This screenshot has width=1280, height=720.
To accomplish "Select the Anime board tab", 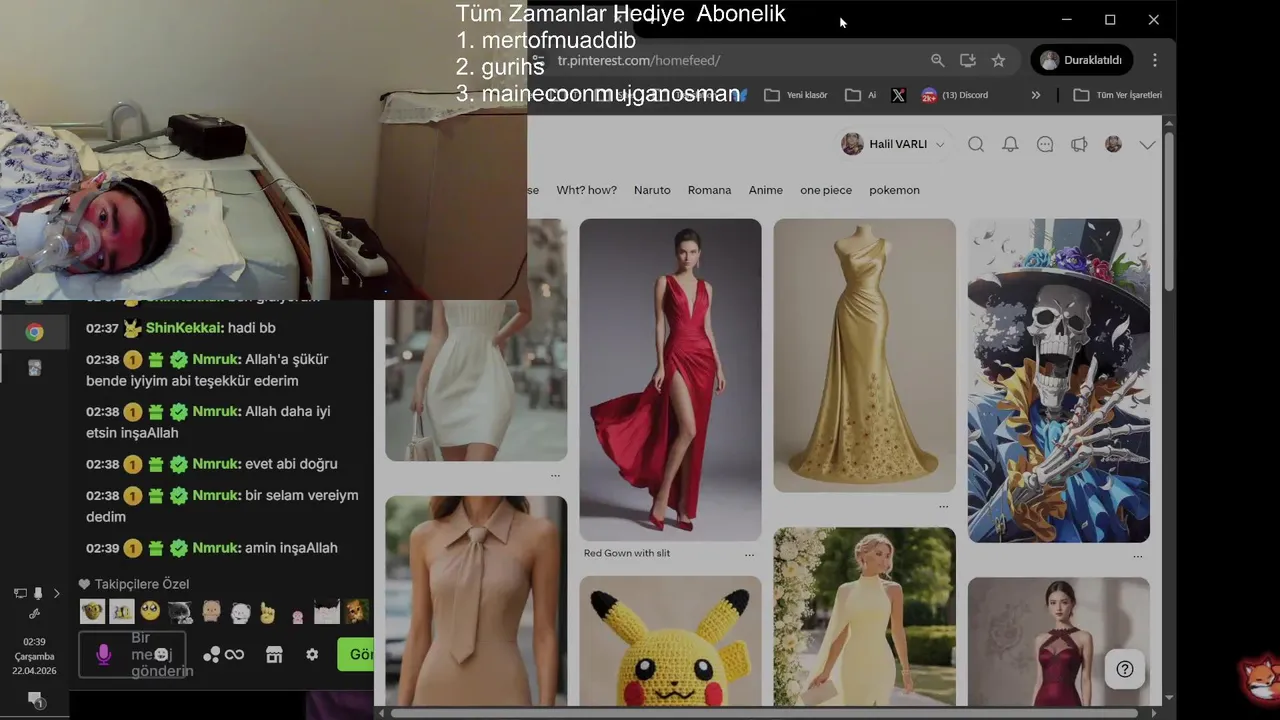I will (x=766, y=190).
